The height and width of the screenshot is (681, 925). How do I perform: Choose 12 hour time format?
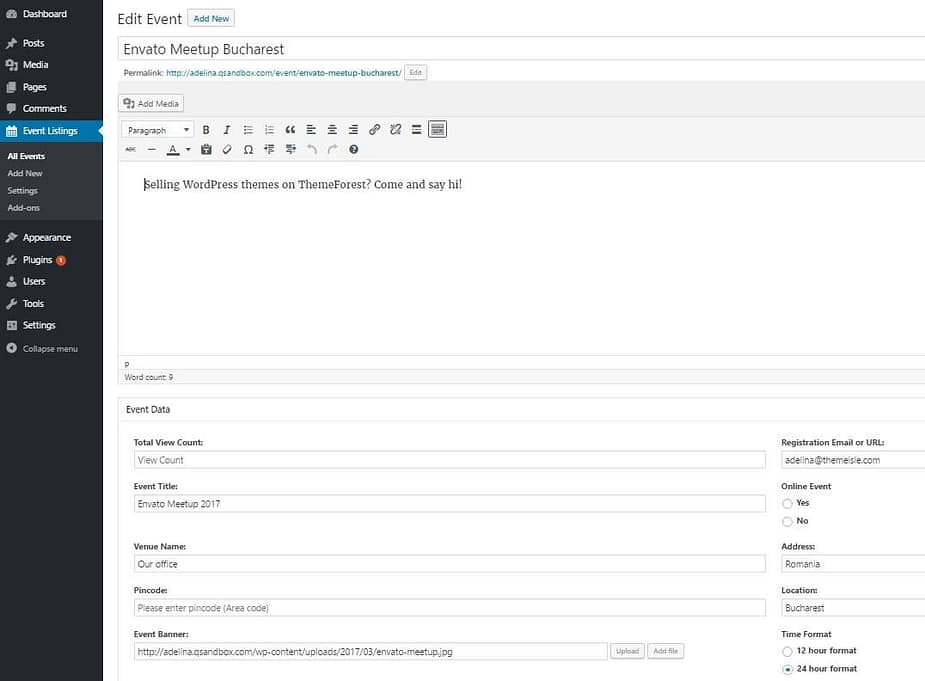[787, 651]
